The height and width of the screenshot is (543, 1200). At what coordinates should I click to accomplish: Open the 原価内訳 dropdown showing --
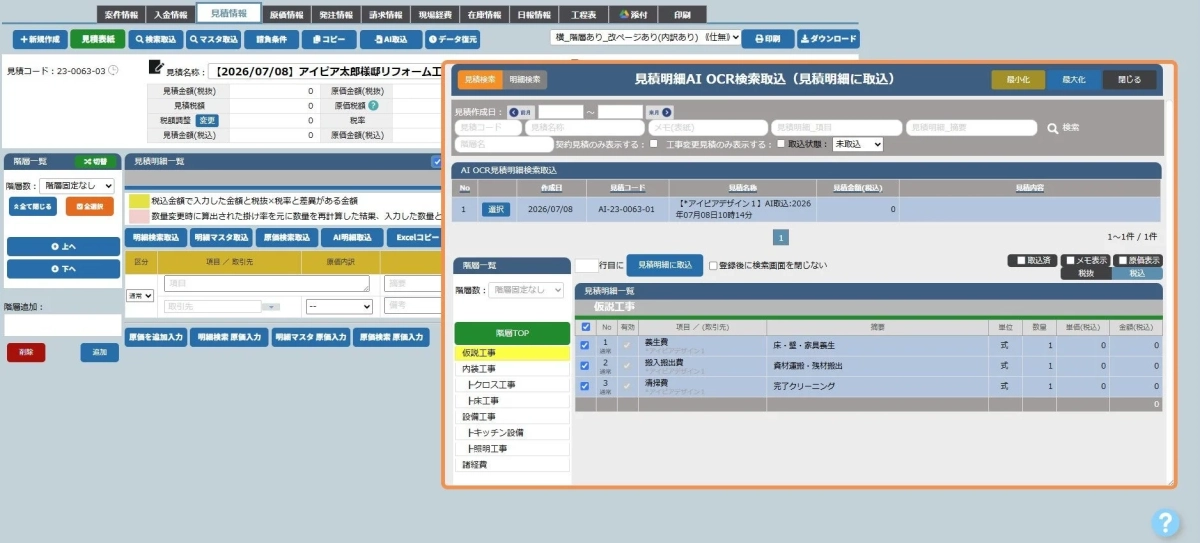pyautogui.click(x=339, y=306)
